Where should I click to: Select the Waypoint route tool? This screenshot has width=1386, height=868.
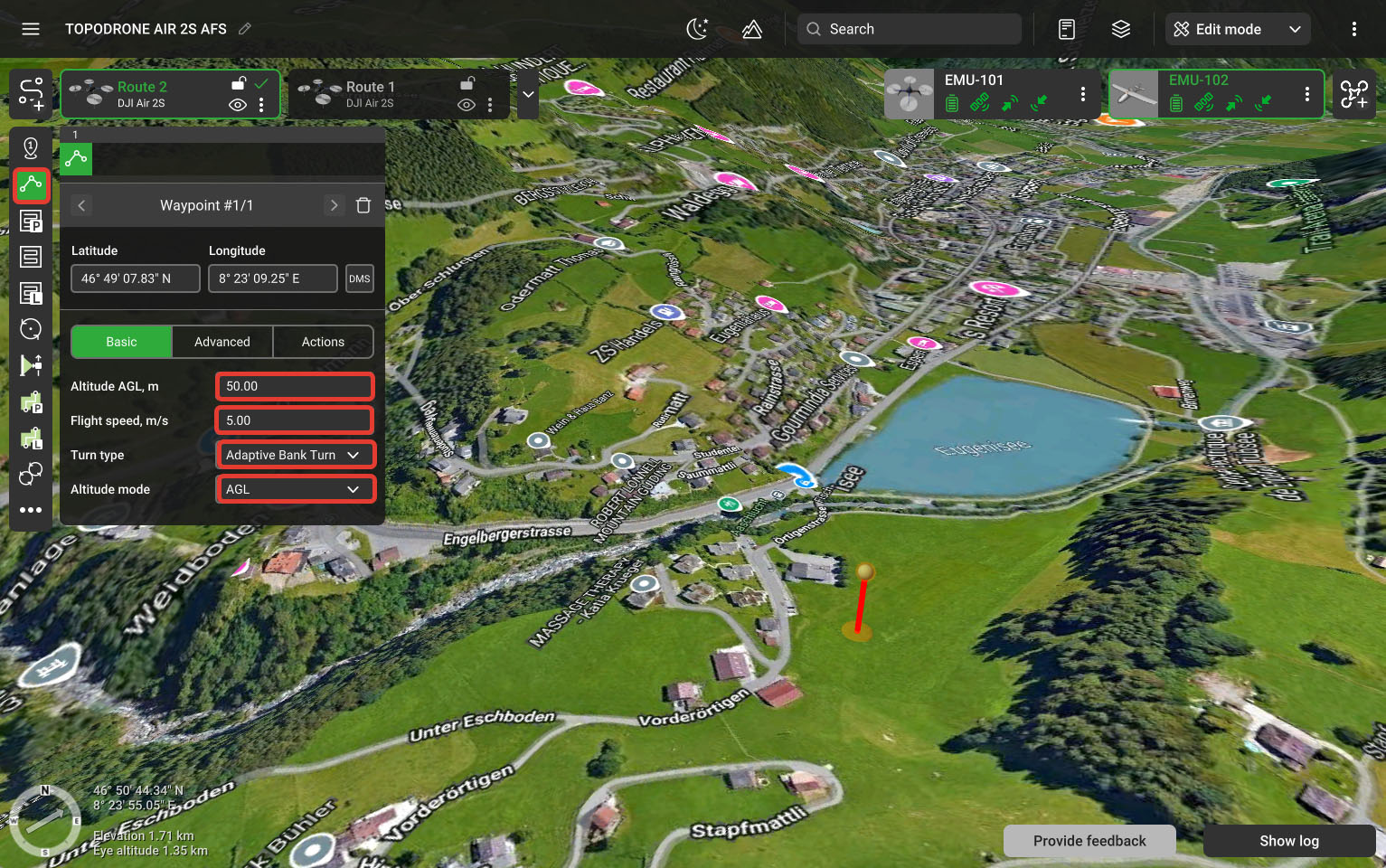tap(31, 184)
